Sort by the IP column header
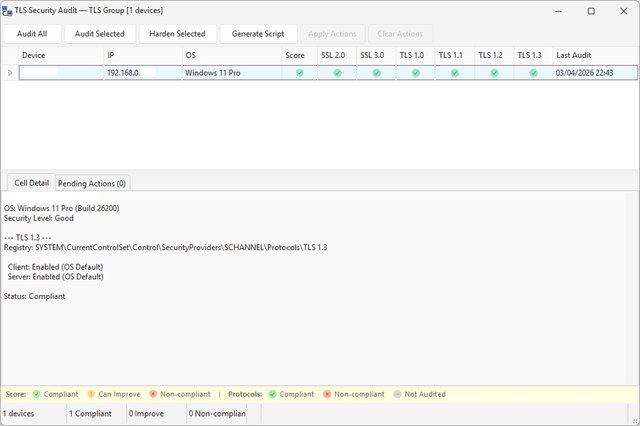The width and height of the screenshot is (640, 426). (x=143, y=55)
